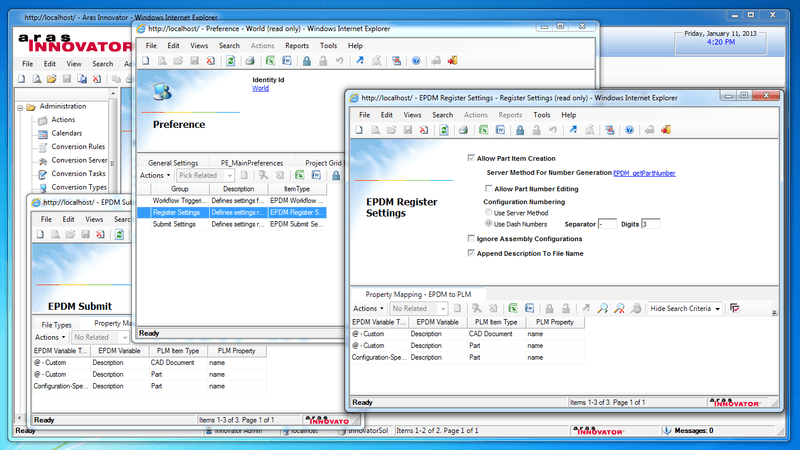Open File menu in Register Settings window
The image size is (800, 450).
click(x=364, y=115)
